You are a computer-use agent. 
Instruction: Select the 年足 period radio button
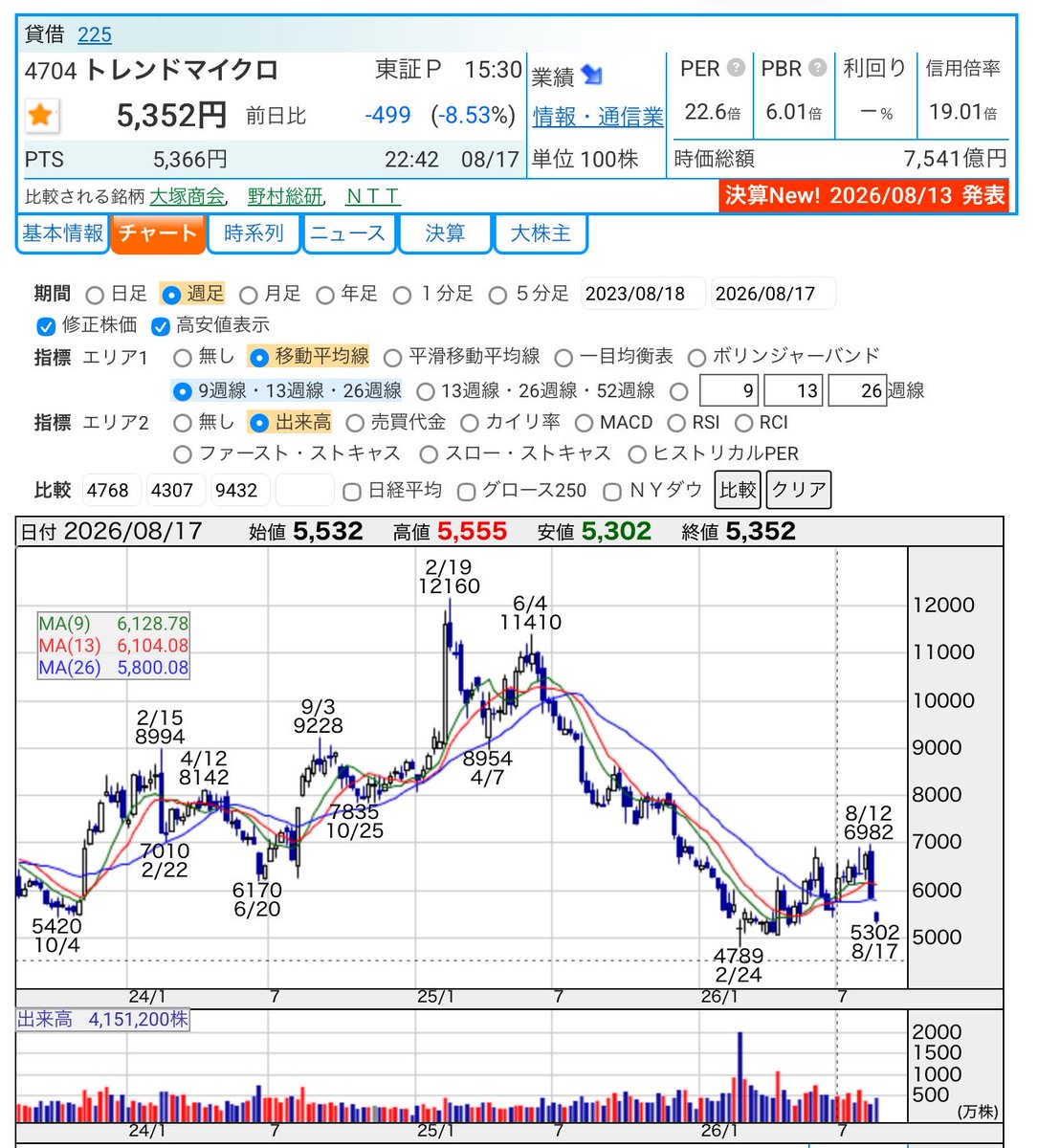[x=324, y=296]
